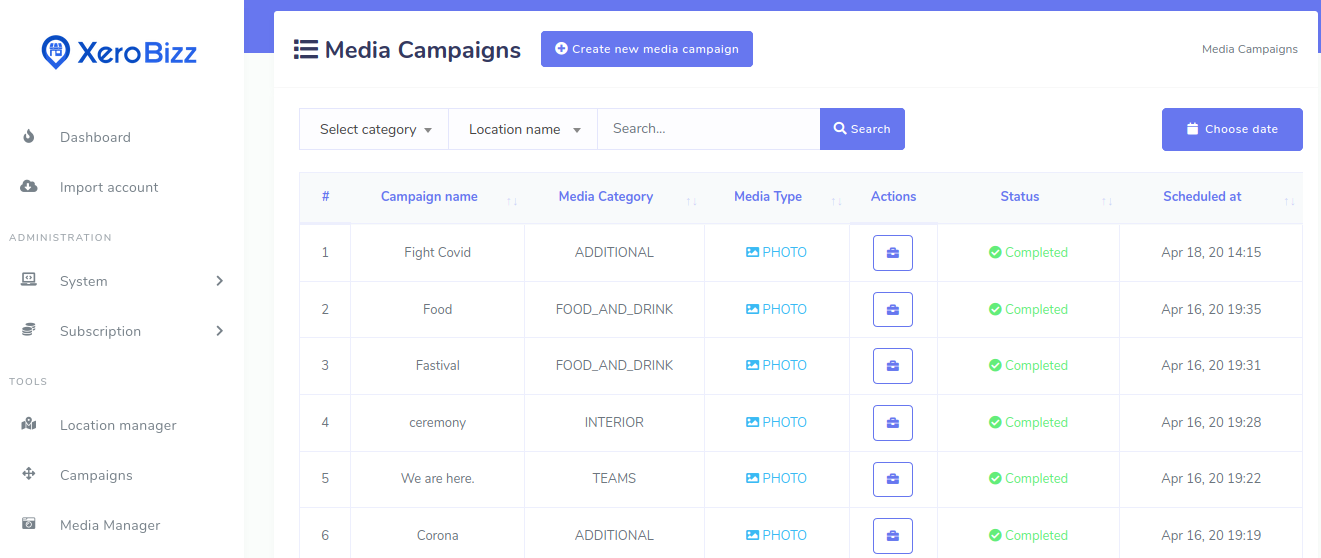The width and height of the screenshot is (1321, 558).
Task: Click the Search text field
Action: tap(709, 129)
